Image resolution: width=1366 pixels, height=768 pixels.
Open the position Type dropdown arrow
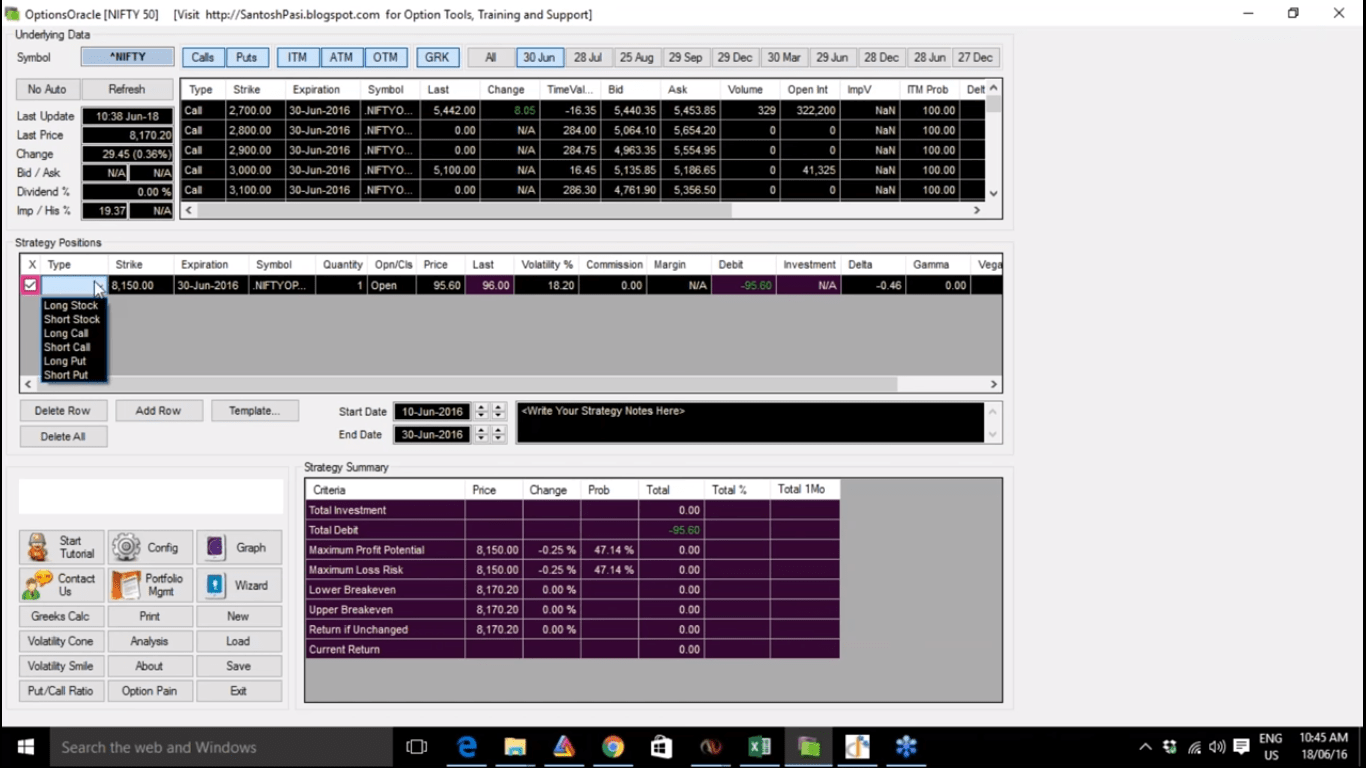(99, 286)
